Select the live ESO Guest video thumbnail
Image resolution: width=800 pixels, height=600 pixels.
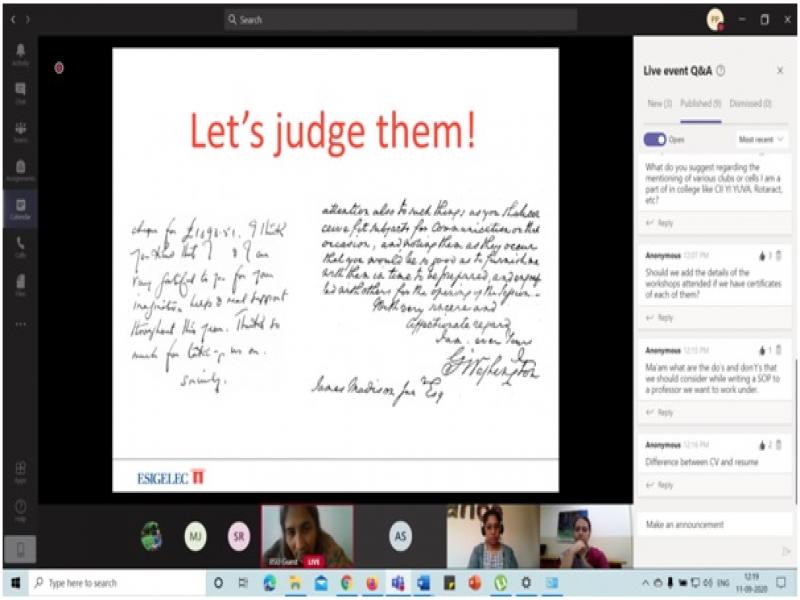306,535
